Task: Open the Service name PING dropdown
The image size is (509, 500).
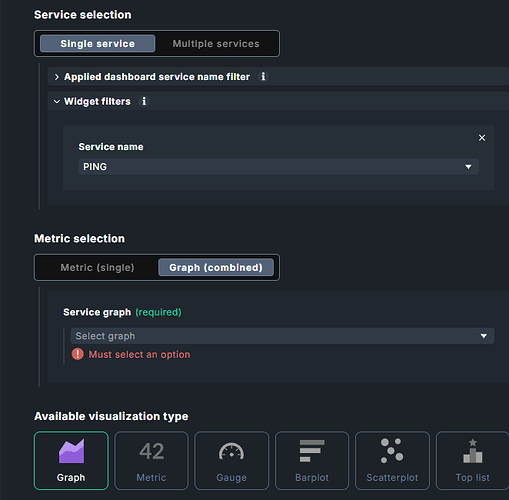Action: [278, 167]
